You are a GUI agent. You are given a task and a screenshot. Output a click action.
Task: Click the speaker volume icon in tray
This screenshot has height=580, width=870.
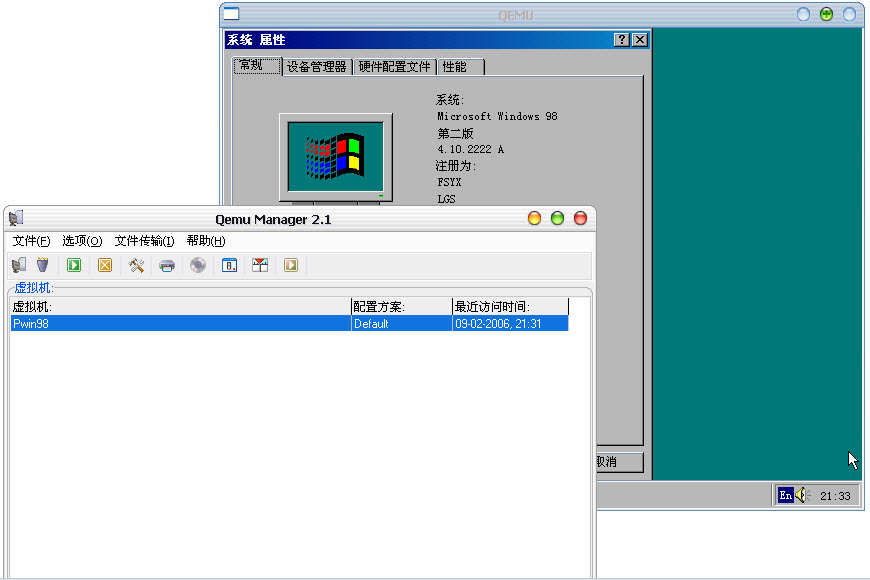(801, 495)
